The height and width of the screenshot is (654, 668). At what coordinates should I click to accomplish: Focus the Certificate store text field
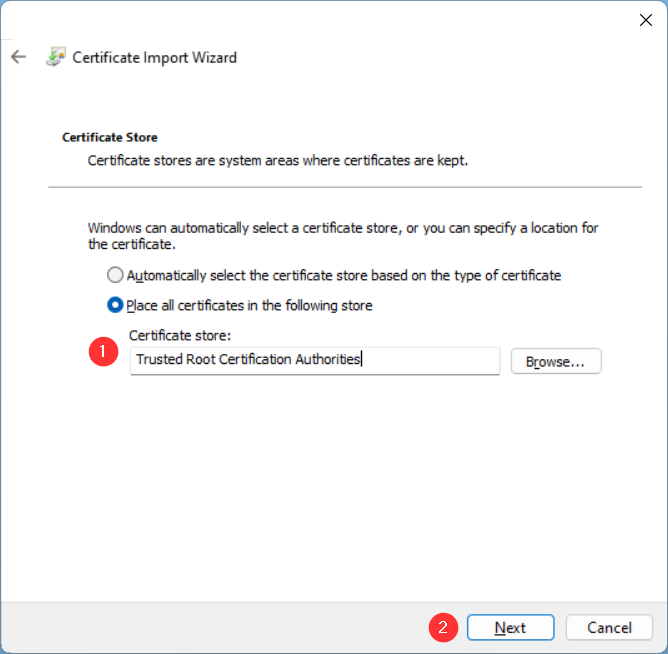click(x=315, y=360)
